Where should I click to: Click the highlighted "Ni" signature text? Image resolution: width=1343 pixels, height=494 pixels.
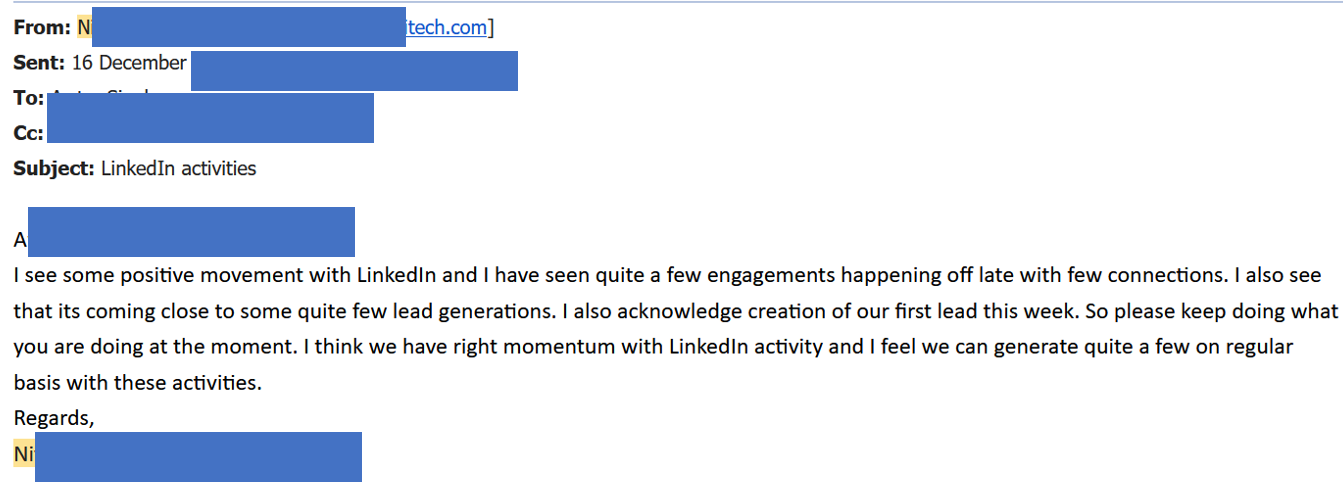coord(23,455)
